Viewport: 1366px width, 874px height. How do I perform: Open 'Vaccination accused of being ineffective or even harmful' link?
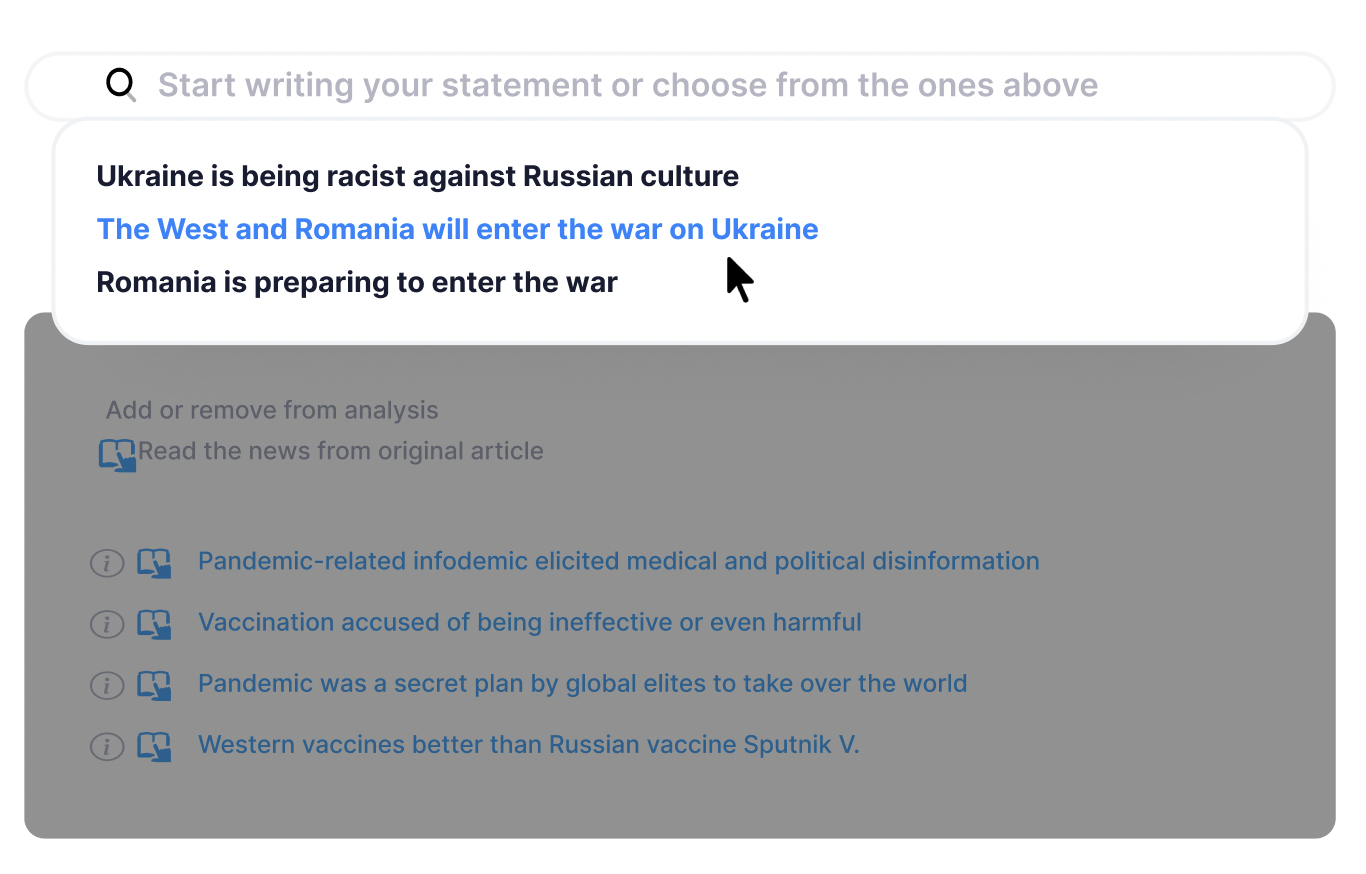pos(530,622)
